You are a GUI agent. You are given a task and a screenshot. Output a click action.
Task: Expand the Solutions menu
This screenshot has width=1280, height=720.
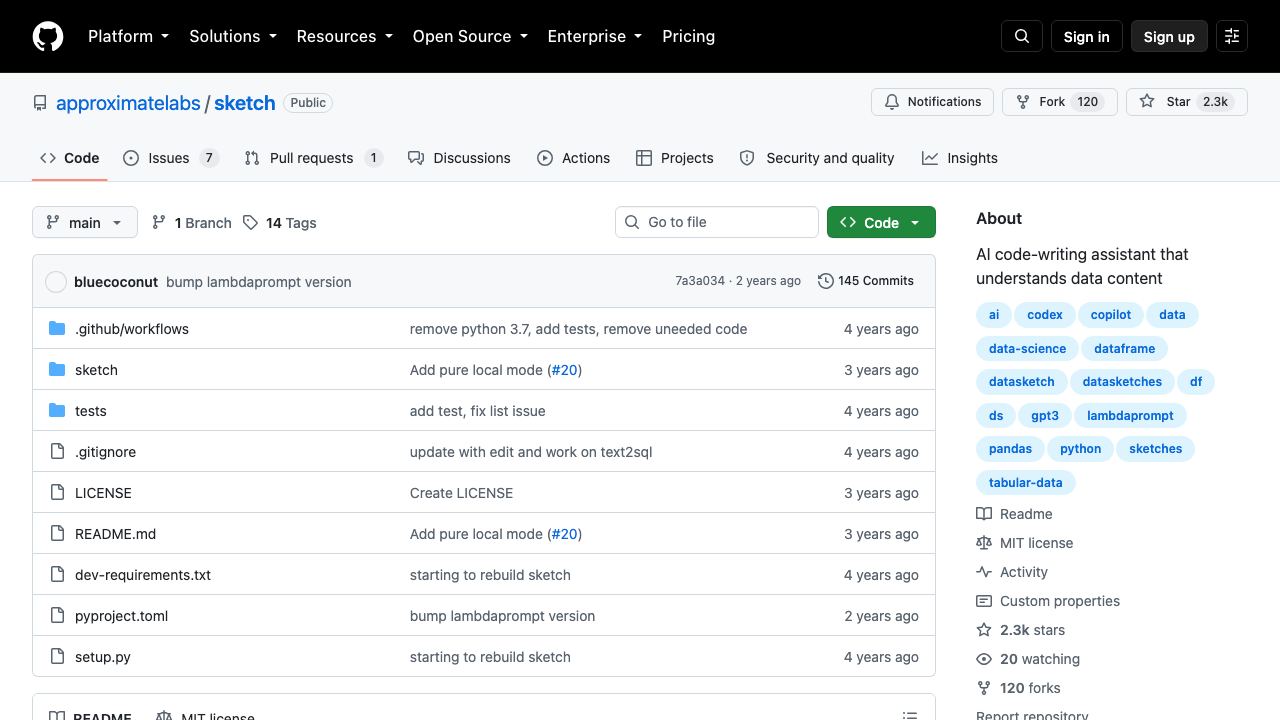click(233, 36)
